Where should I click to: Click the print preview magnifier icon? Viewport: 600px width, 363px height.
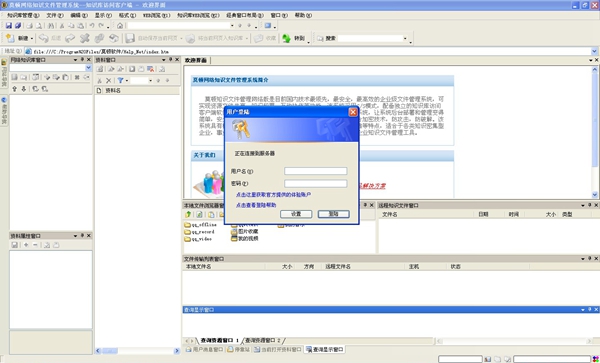(x=38, y=26)
